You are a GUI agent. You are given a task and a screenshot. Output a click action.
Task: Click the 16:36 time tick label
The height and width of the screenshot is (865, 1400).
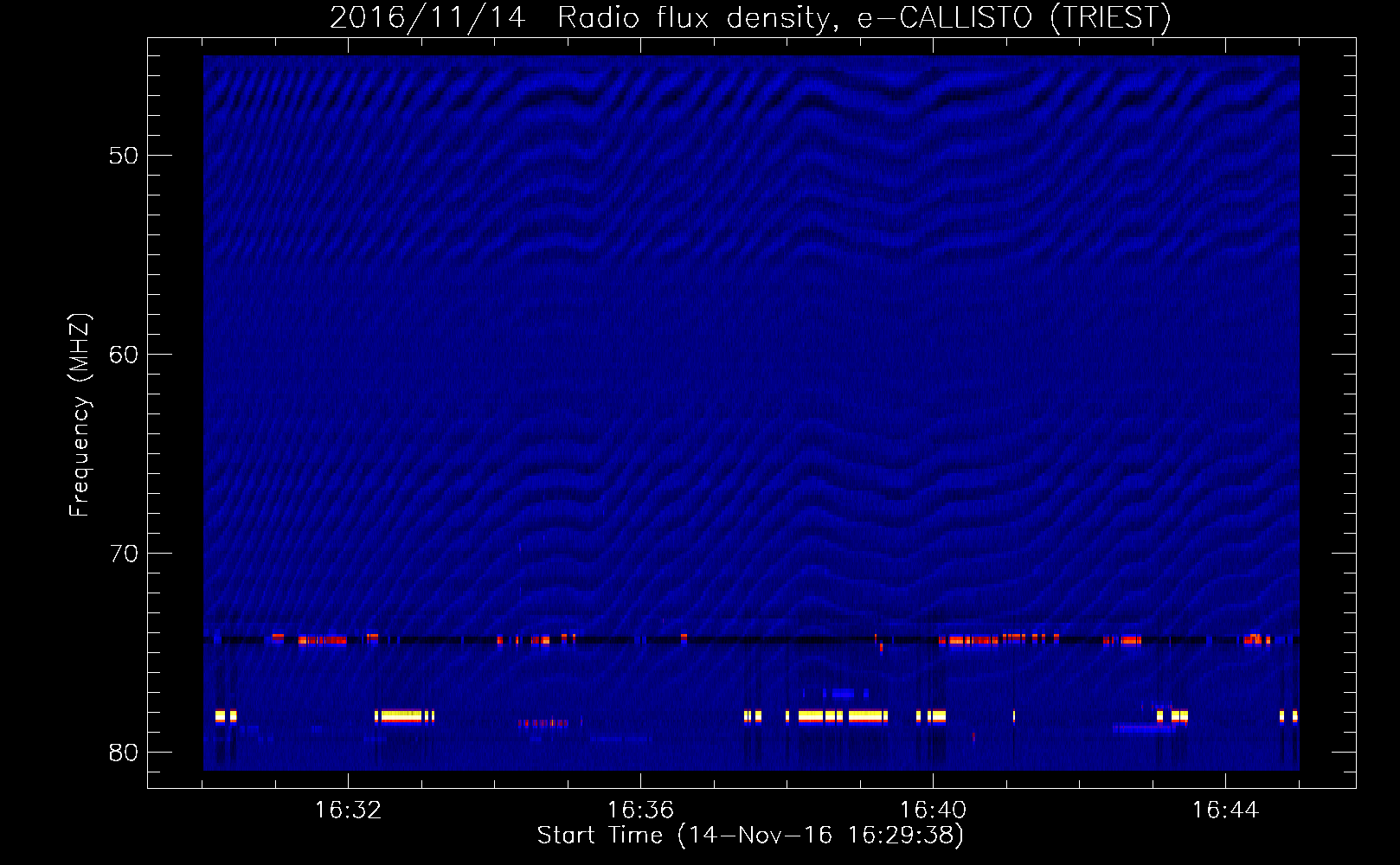click(x=640, y=811)
